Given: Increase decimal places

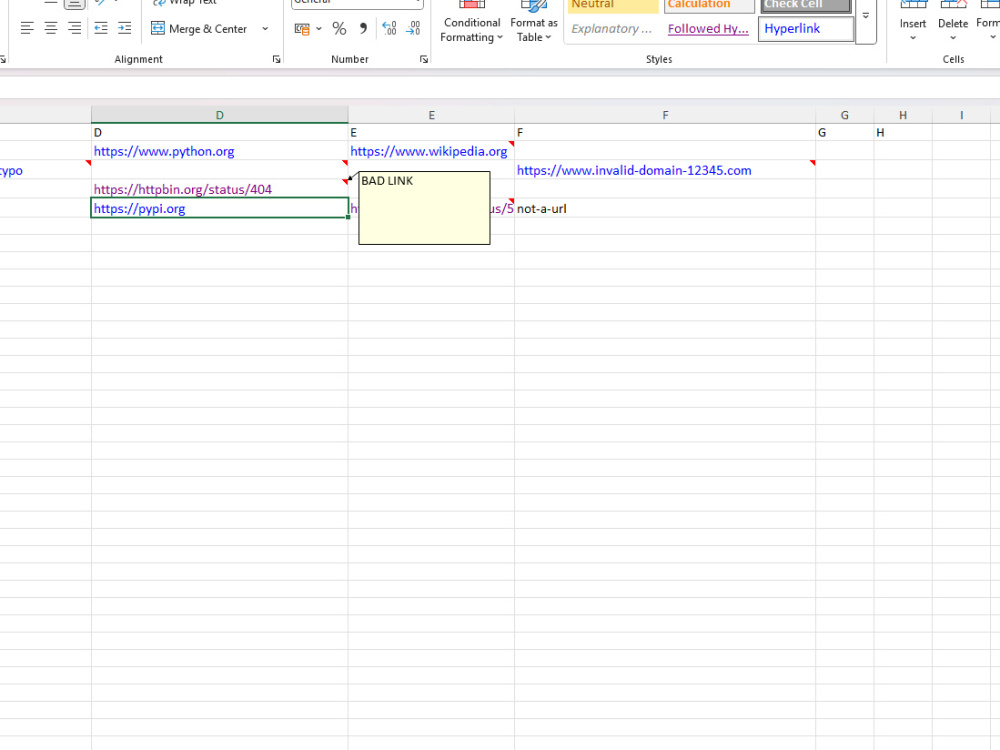Looking at the screenshot, I should [389, 29].
